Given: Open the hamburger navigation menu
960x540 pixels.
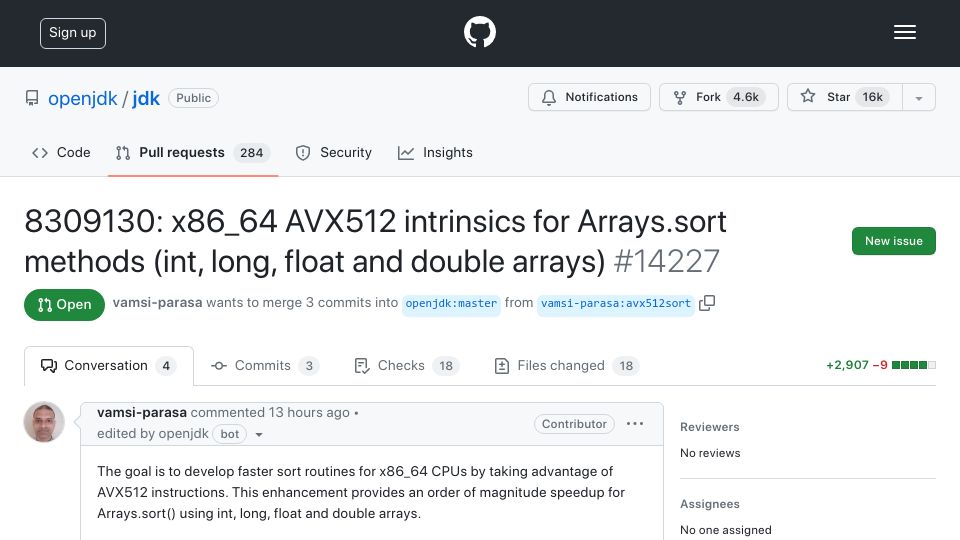Looking at the screenshot, I should (x=904, y=32).
